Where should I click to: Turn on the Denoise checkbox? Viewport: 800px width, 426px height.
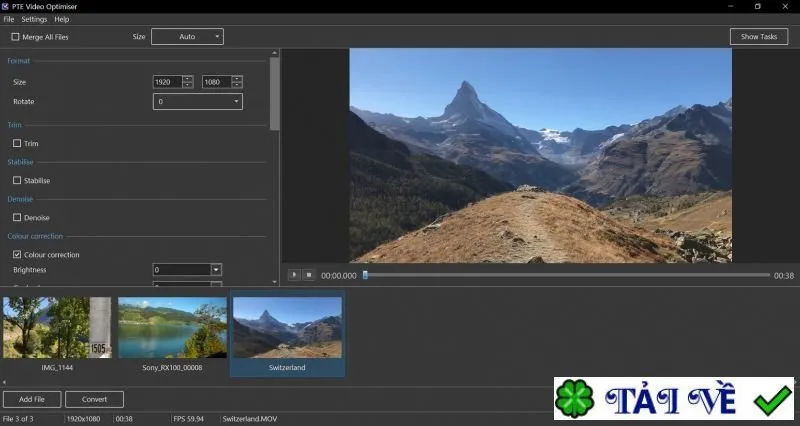pyautogui.click(x=17, y=217)
